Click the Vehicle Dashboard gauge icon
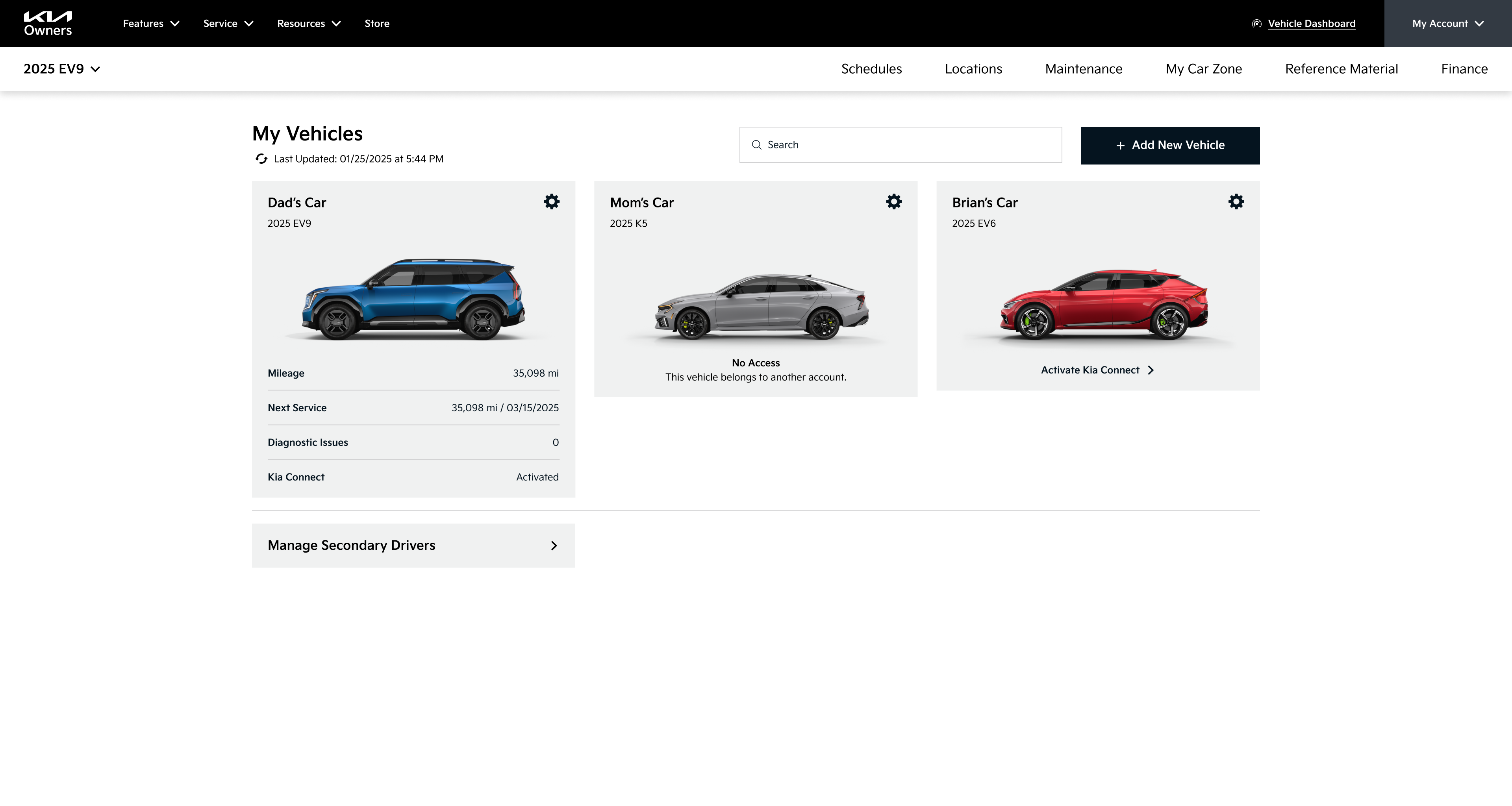The height and width of the screenshot is (806, 1512). pyautogui.click(x=1256, y=24)
